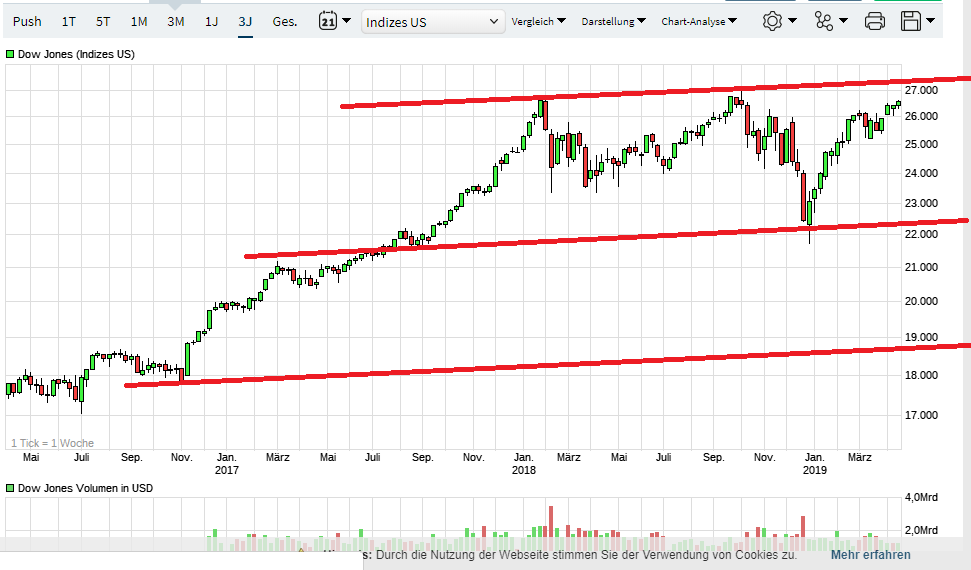Select the 1M time range
The image size is (971, 570).
pyautogui.click(x=139, y=22)
